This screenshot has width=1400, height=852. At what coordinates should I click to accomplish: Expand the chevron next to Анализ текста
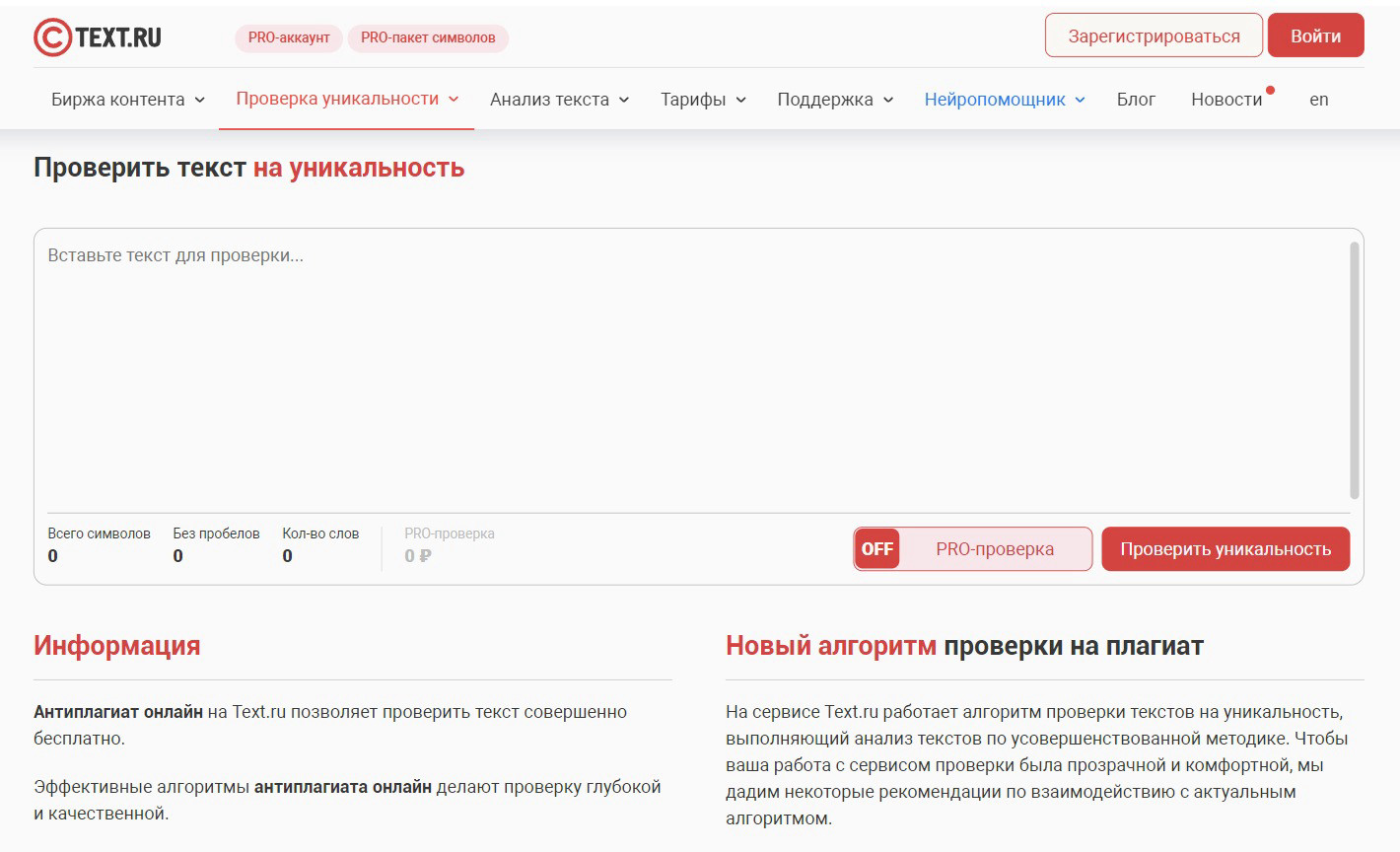[623, 100]
